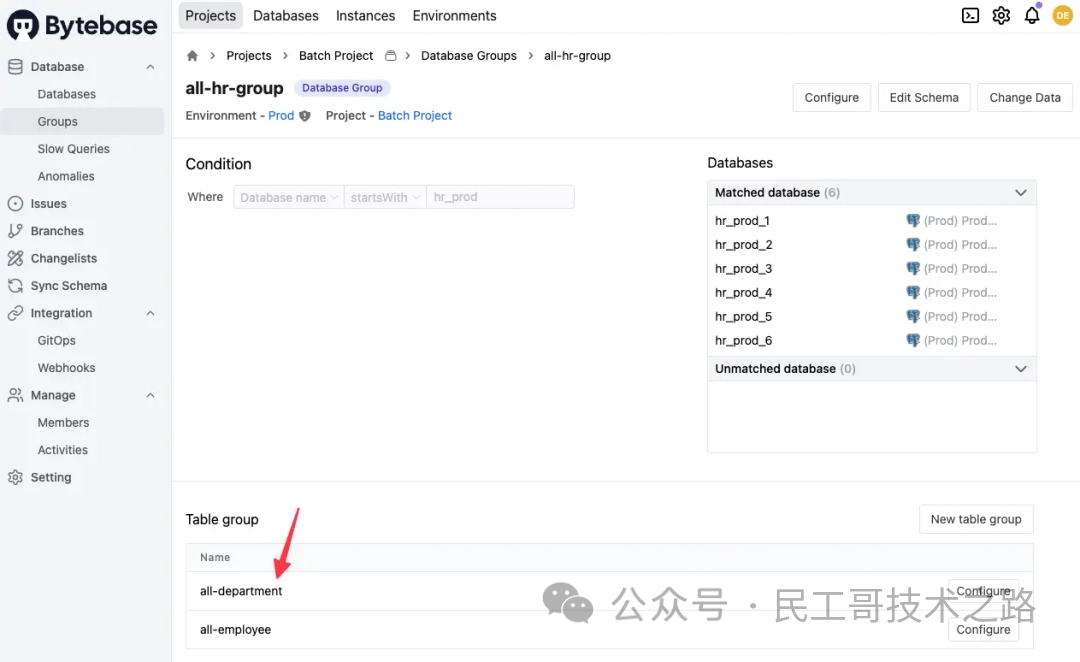Click the Branches icon in sidebar
Viewport: 1080px width, 662px height.
coord(15,231)
